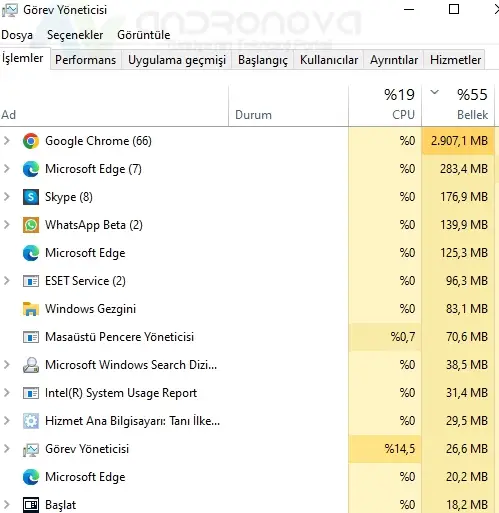The image size is (499, 513).
Task: Click the %14,5 CPU value
Action: tap(400, 449)
